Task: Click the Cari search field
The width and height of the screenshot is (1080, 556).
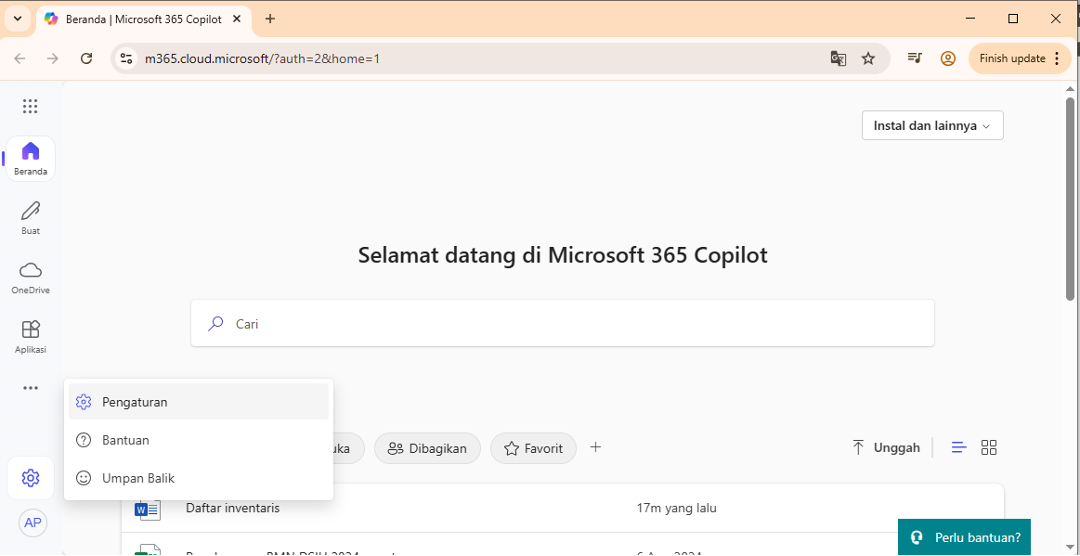Action: coord(562,324)
